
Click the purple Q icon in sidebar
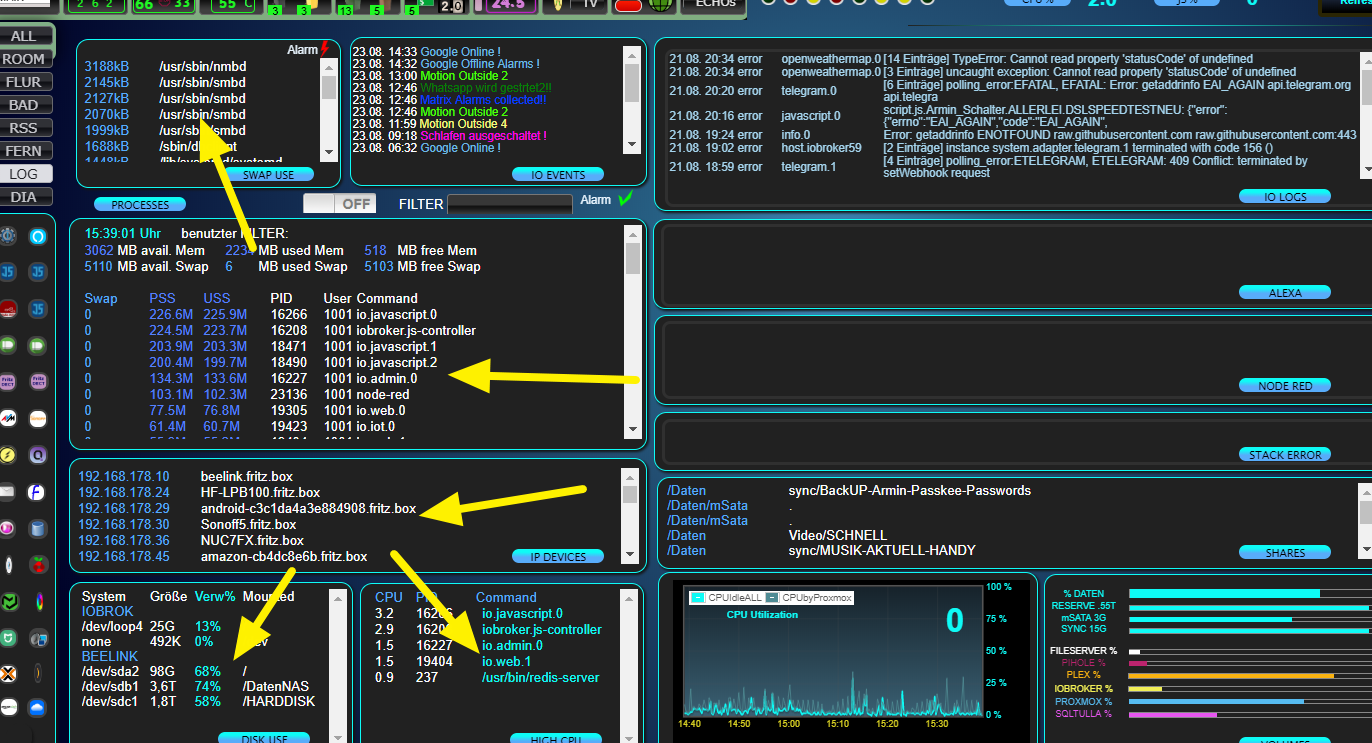[x=38, y=455]
